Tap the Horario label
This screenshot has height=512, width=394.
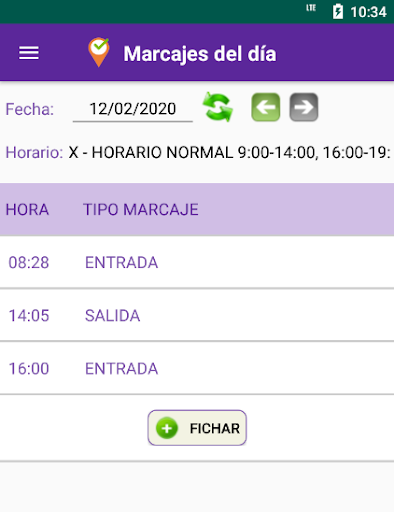(34, 152)
